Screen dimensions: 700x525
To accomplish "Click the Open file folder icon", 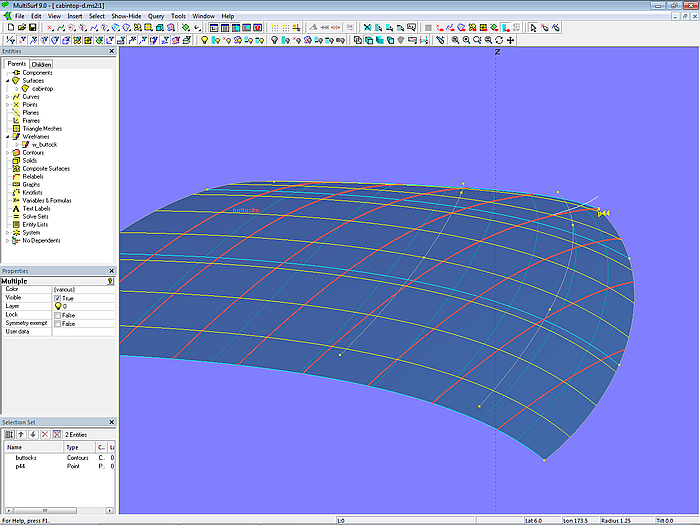I will [20, 28].
